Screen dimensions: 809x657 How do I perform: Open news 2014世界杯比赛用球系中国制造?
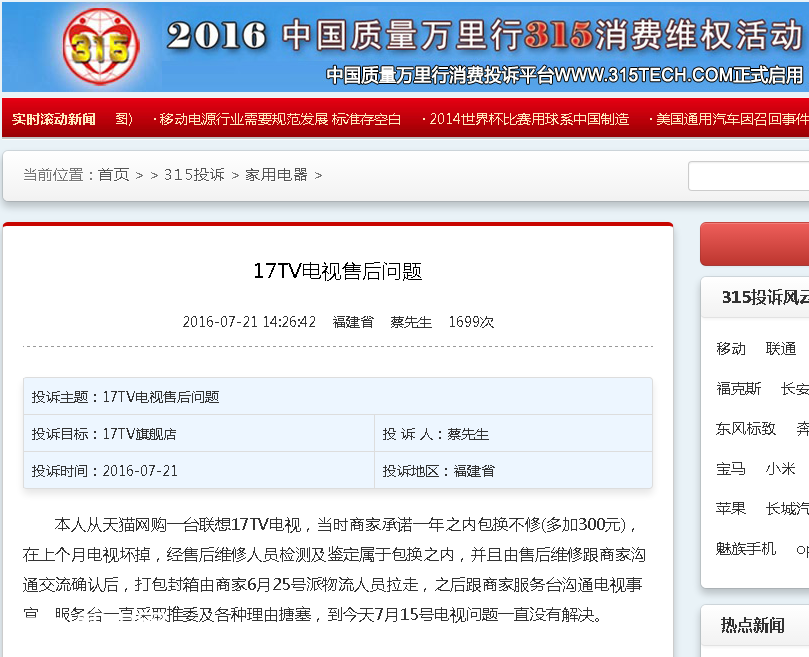[x=528, y=119]
